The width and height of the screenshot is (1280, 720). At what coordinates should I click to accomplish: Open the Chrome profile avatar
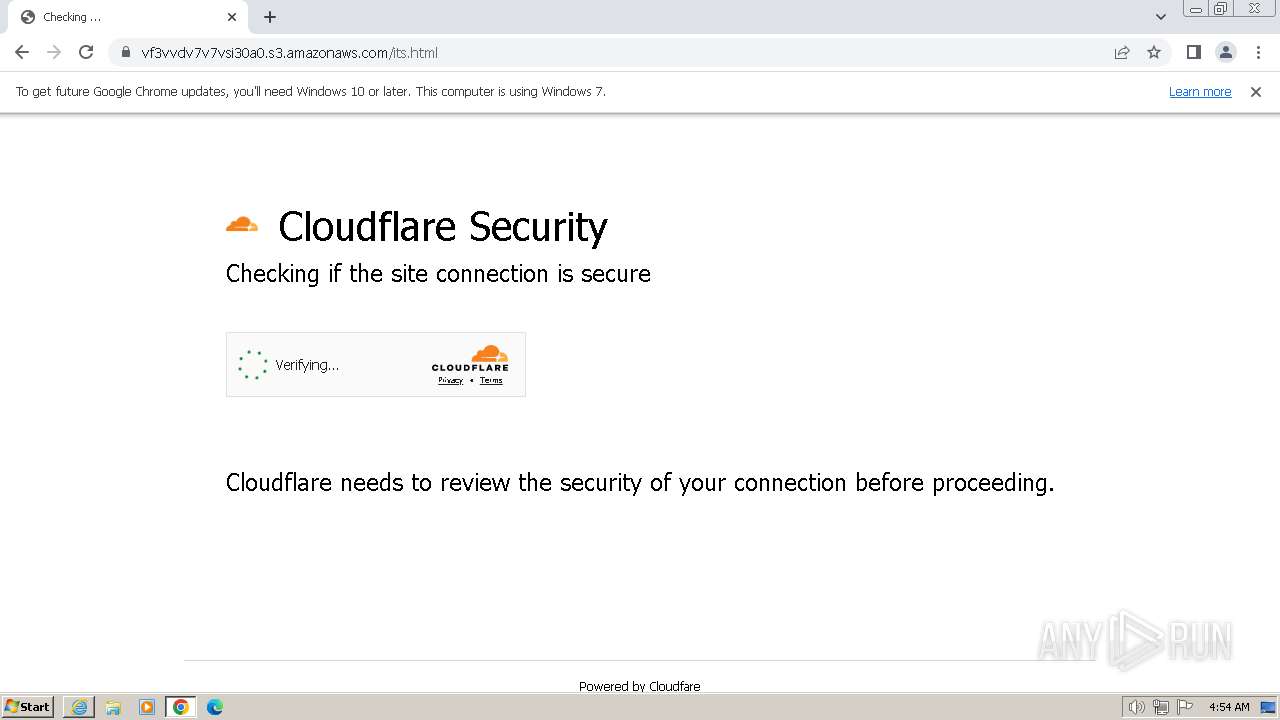coord(1226,52)
